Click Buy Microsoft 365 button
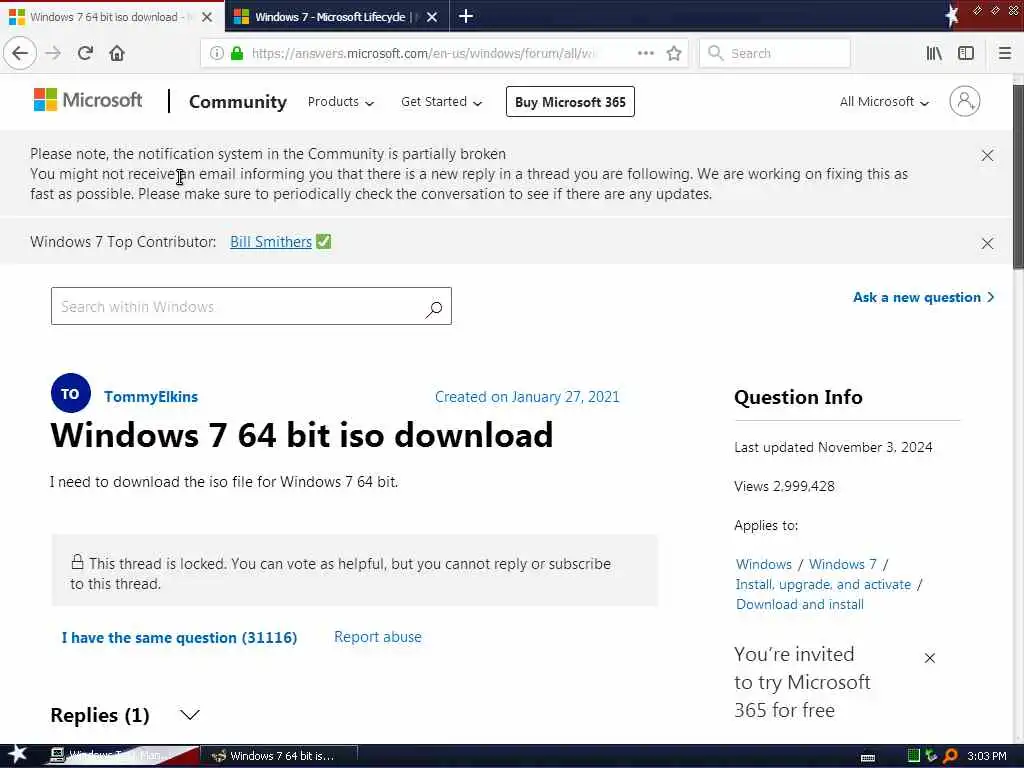 [570, 102]
